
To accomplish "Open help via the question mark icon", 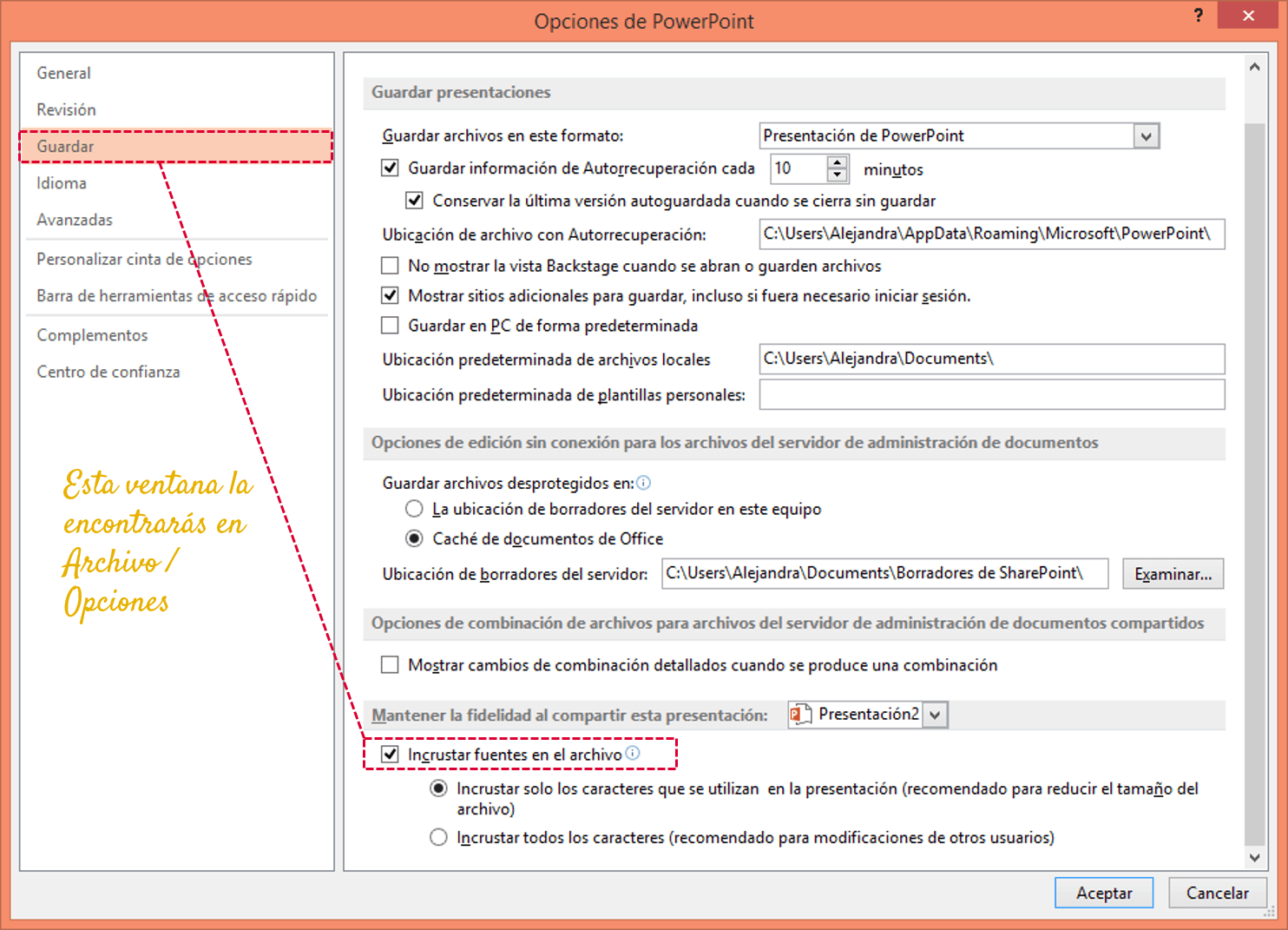I will click(1198, 15).
